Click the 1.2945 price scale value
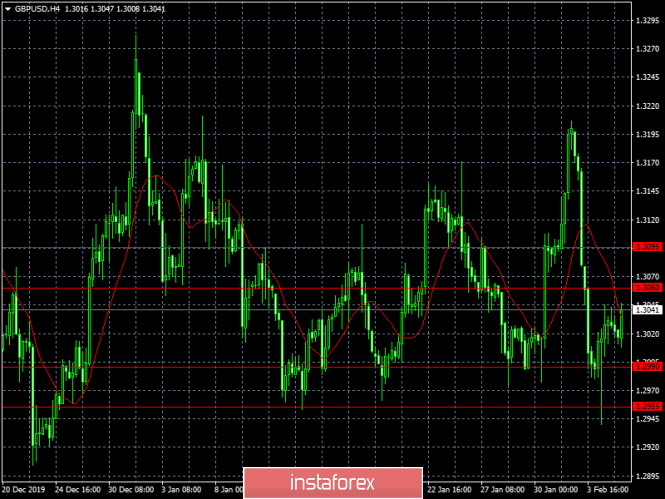Viewport: 665px width, 499px height. click(648, 419)
